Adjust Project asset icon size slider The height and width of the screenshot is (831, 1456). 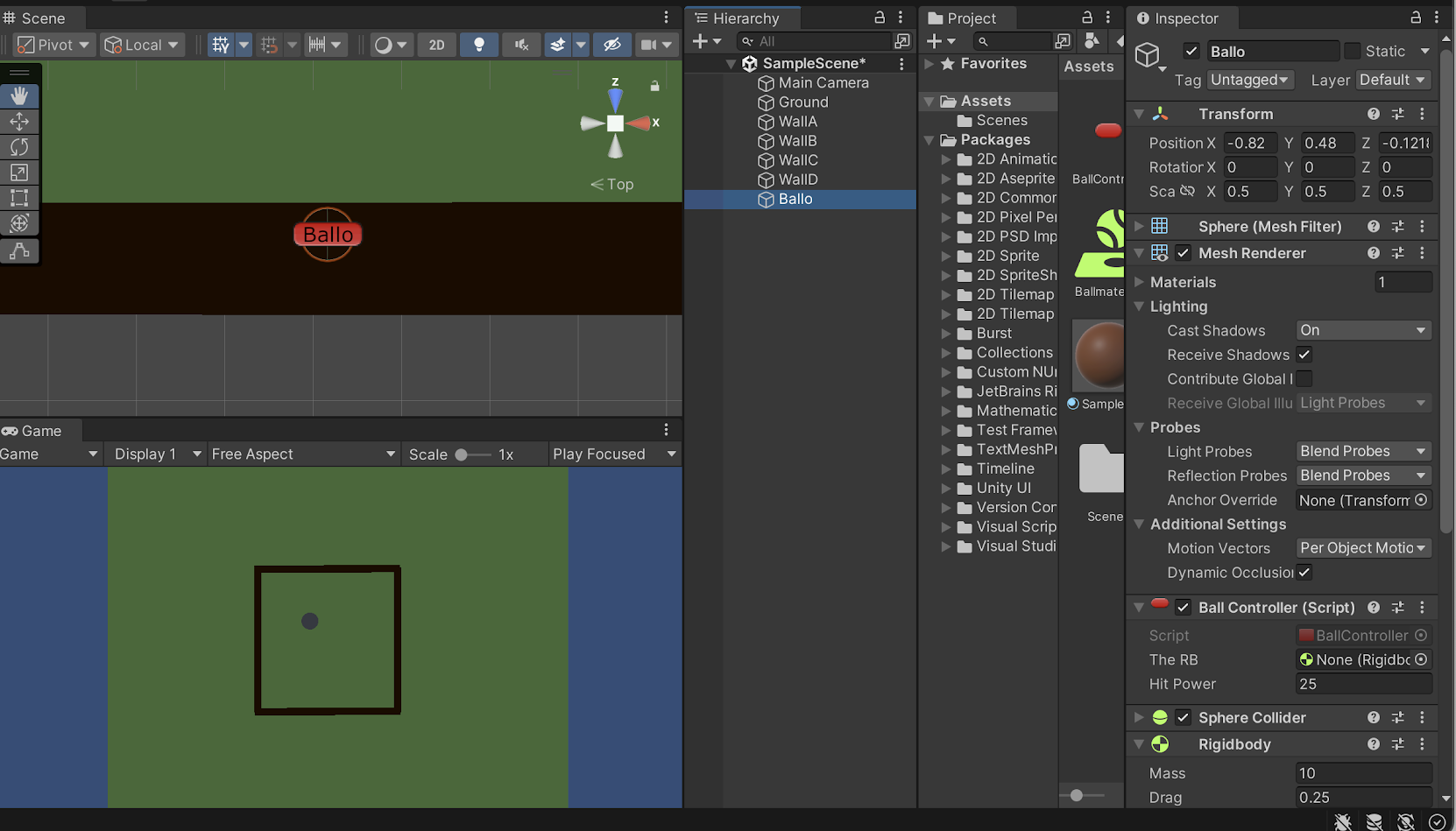tap(1082, 795)
